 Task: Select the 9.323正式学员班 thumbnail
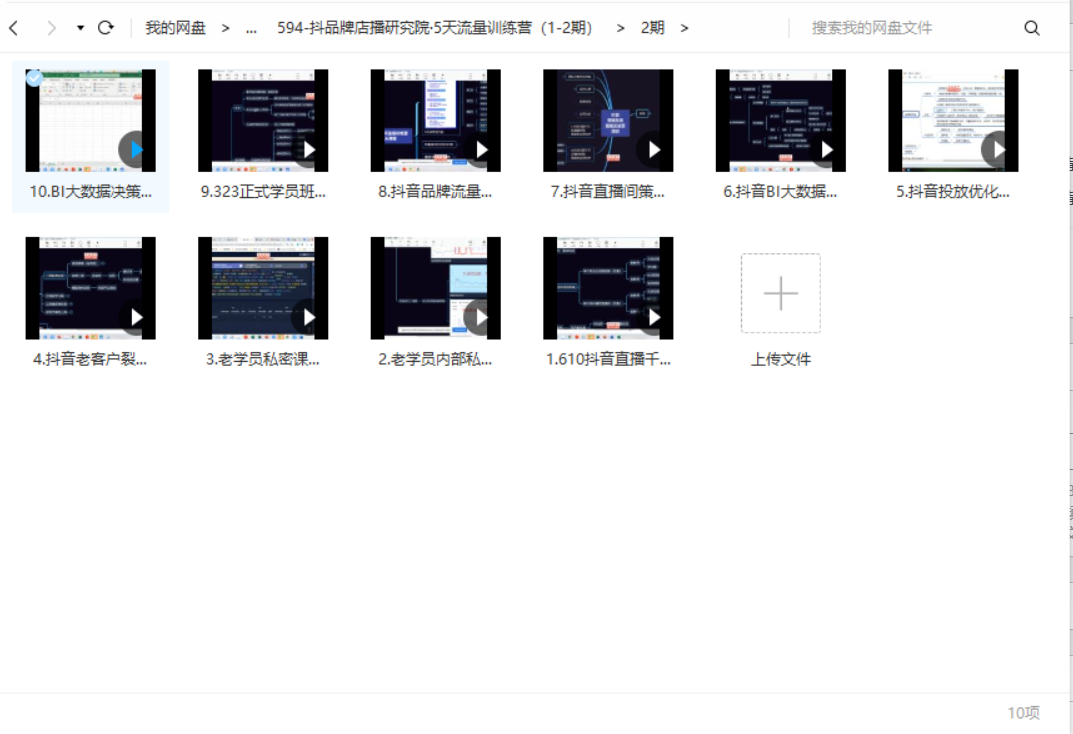point(263,120)
